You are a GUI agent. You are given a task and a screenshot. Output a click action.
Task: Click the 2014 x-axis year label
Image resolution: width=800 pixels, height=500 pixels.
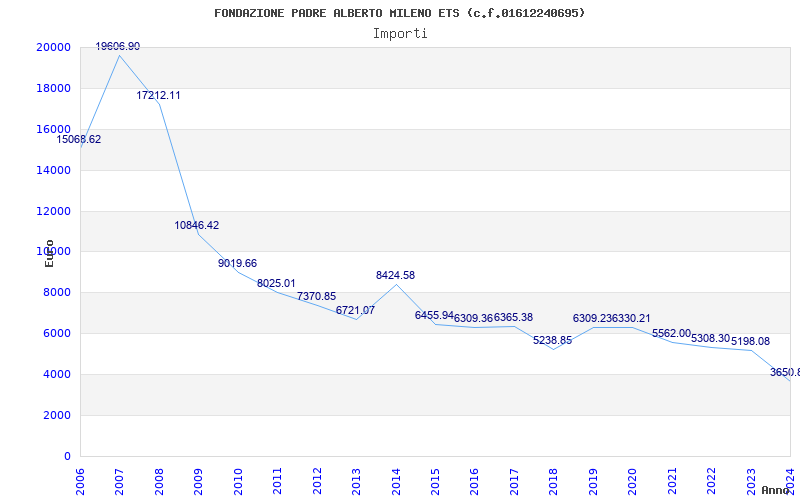pos(396,481)
